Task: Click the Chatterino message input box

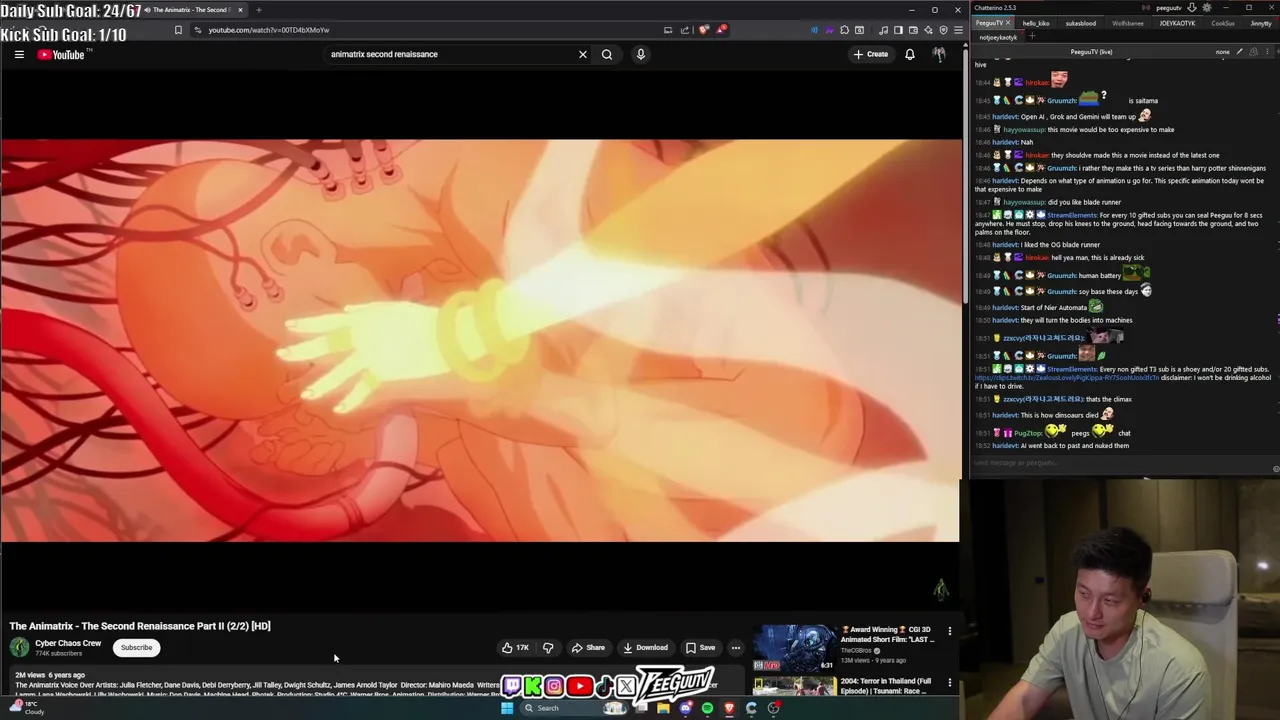Action: [1120, 463]
